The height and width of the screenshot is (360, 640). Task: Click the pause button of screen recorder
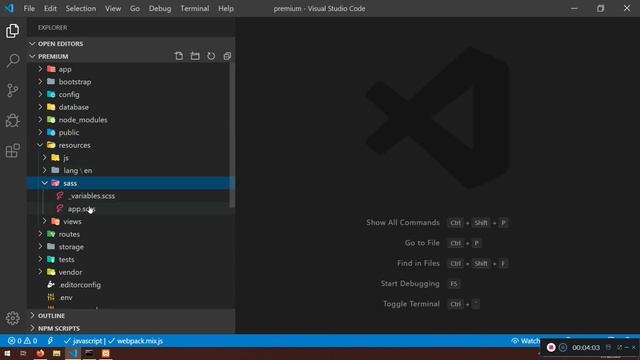[x=563, y=347]
